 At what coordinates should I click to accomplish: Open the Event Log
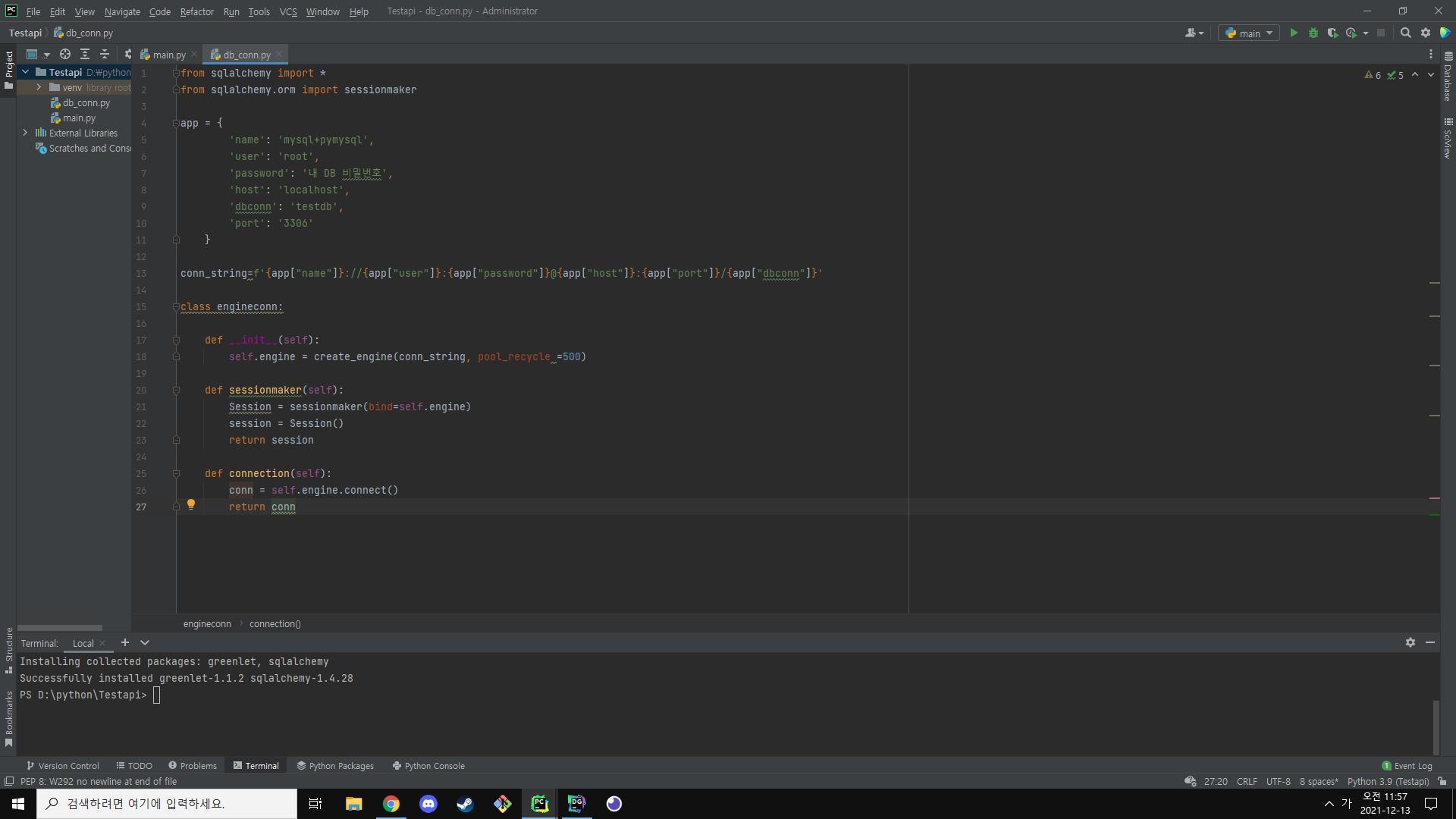(x=1407, y=766)
